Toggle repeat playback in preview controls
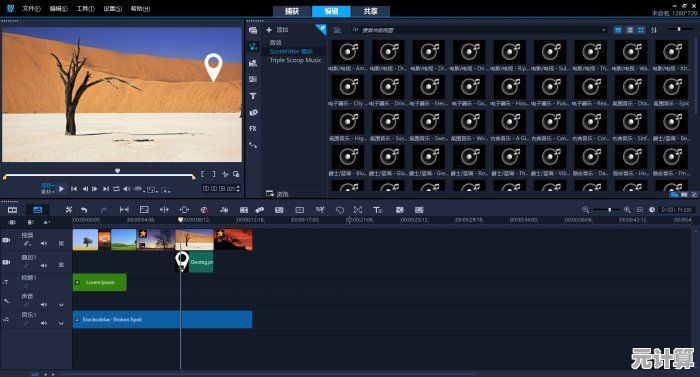 pos(116,189)
